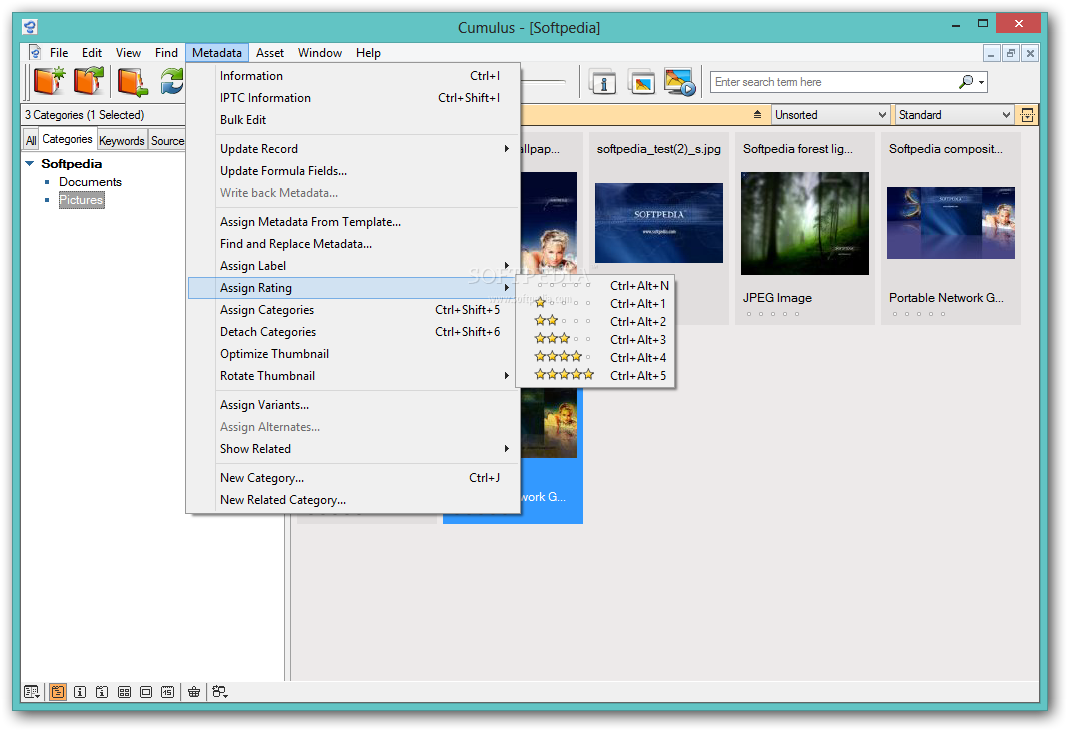The width and height of the screenshot is (1068, 731).
Task: Collapse the Softpedia category tree
Action: (29, 164)
